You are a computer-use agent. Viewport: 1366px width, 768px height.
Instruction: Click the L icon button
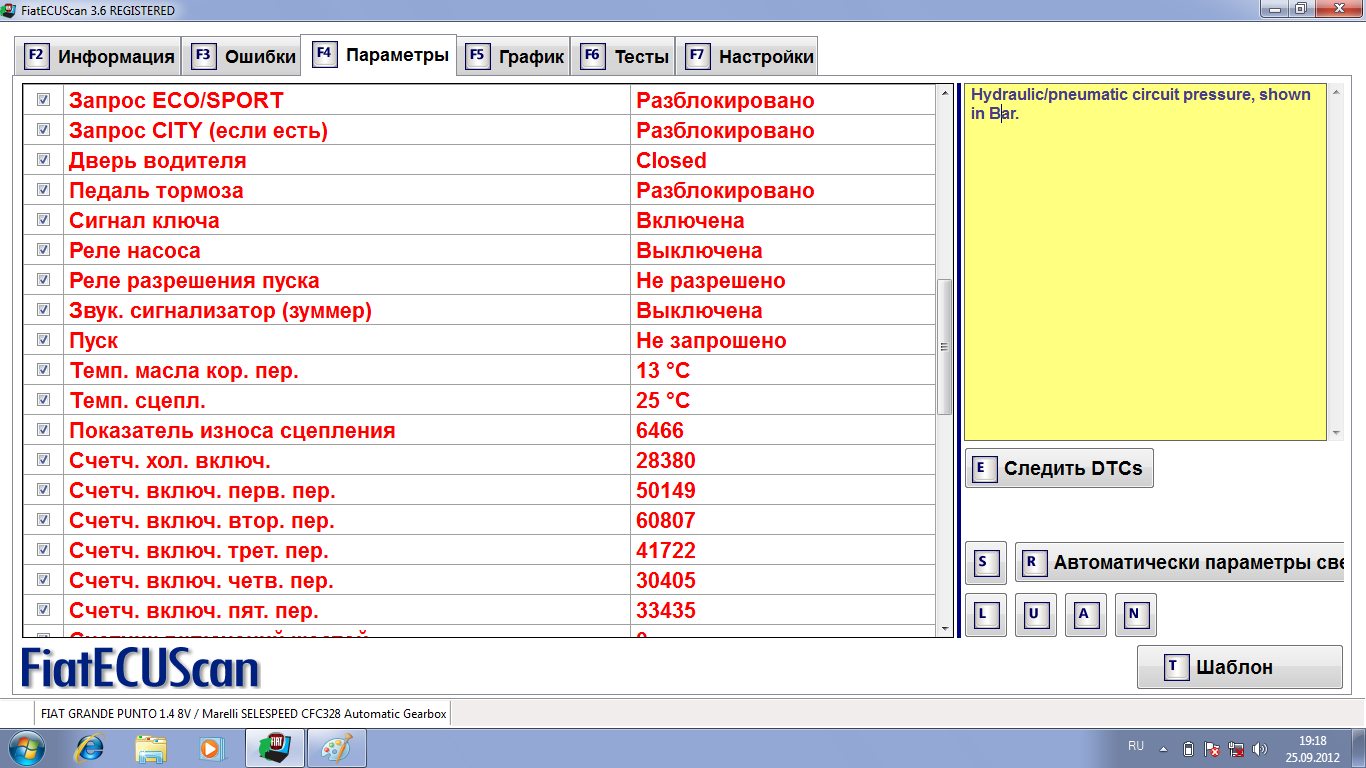click(x=986, y=615)
